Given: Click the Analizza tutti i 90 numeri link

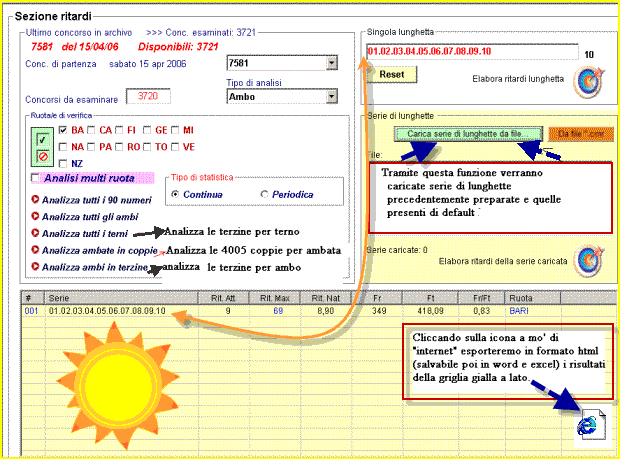Looking at the screenshot, I should tap(96, 200).
